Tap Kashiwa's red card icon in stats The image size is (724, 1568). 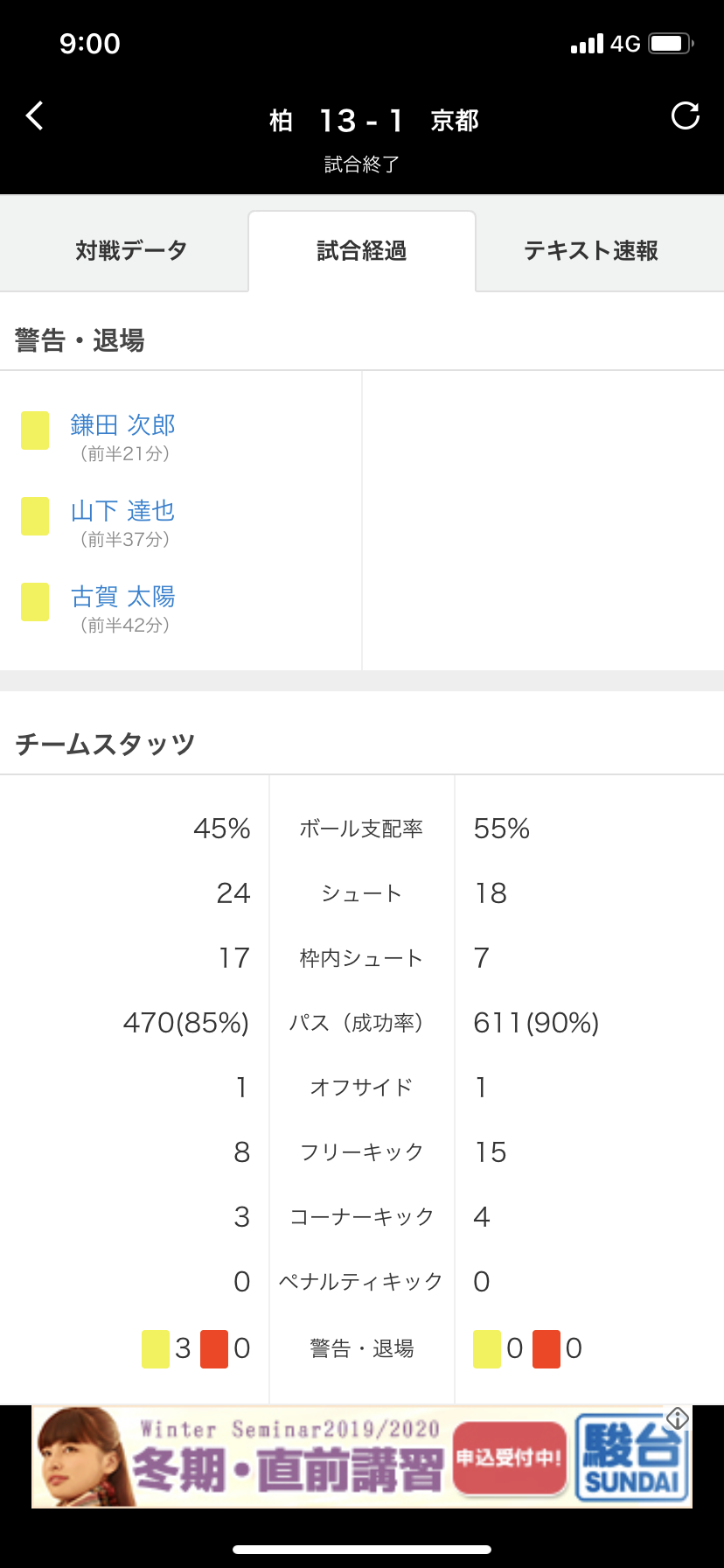214,1348
